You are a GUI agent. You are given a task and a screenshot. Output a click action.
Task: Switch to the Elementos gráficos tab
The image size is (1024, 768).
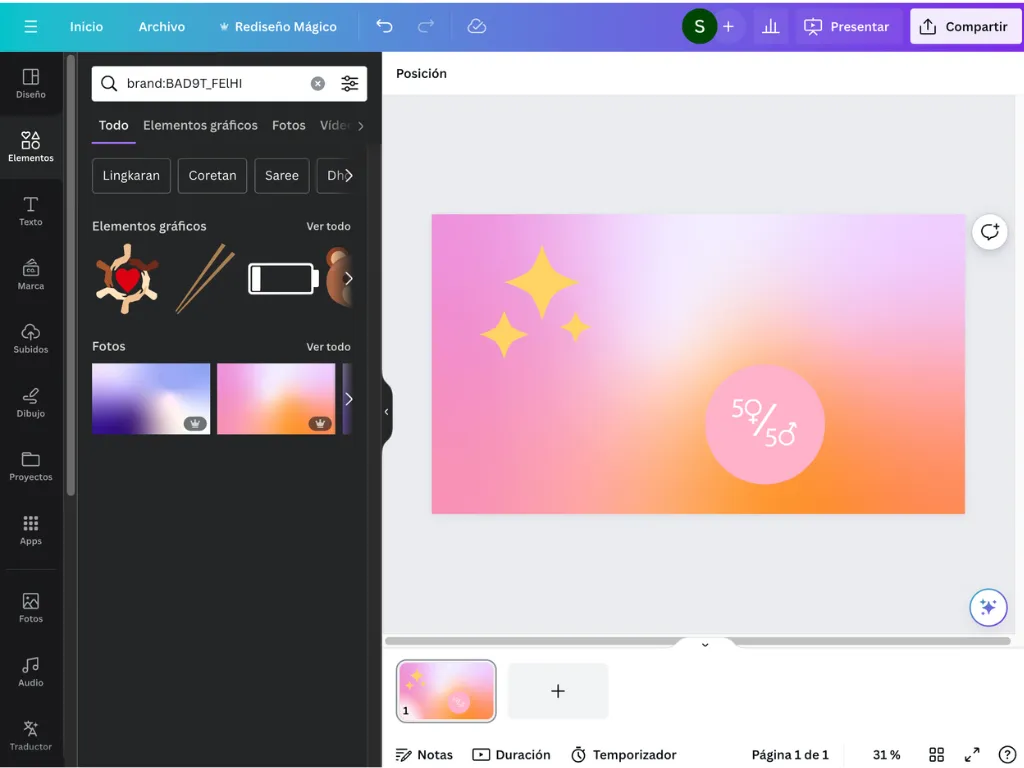200,125
